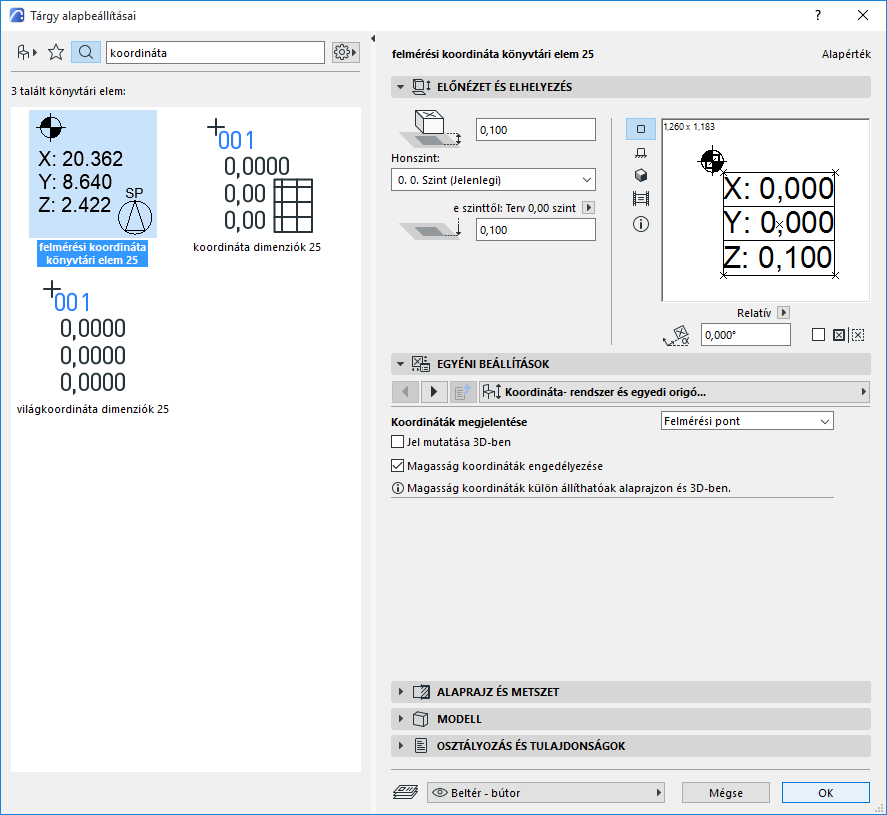
Task: Select the no-mirror placement option
Action: tap(818, 335)
